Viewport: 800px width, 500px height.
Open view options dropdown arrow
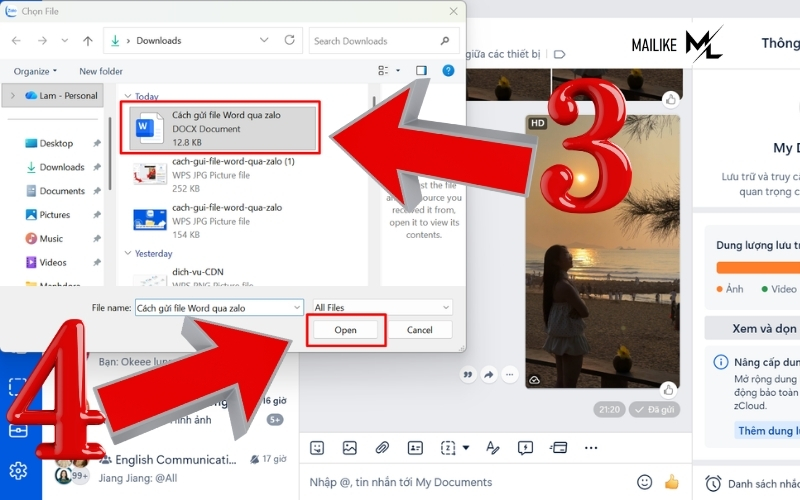pos(398,70)
